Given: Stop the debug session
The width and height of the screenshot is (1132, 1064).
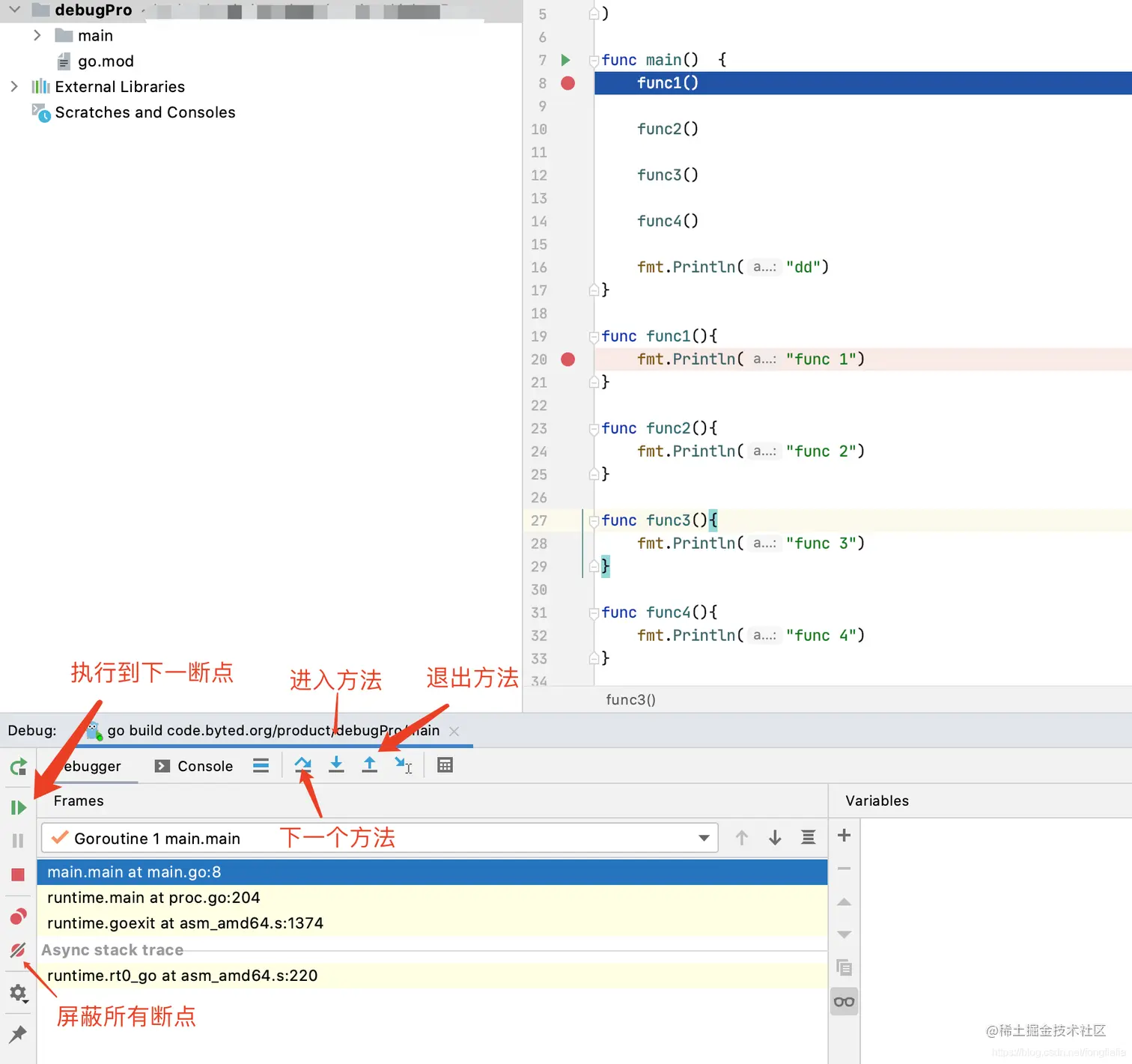Looking at the screenshot, I should 19,875.
